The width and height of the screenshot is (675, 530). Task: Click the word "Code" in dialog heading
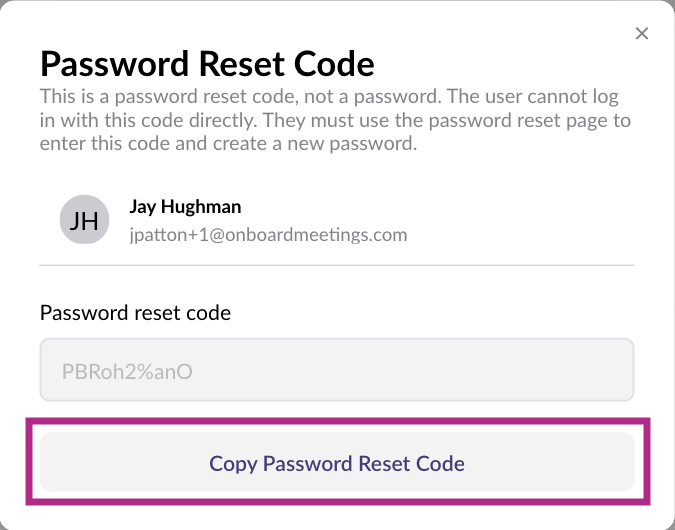329,65
